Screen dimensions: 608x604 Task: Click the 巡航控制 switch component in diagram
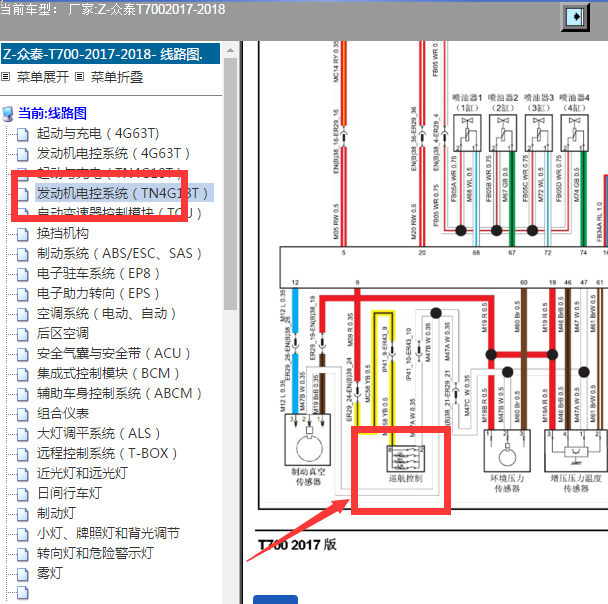point(406,458)
